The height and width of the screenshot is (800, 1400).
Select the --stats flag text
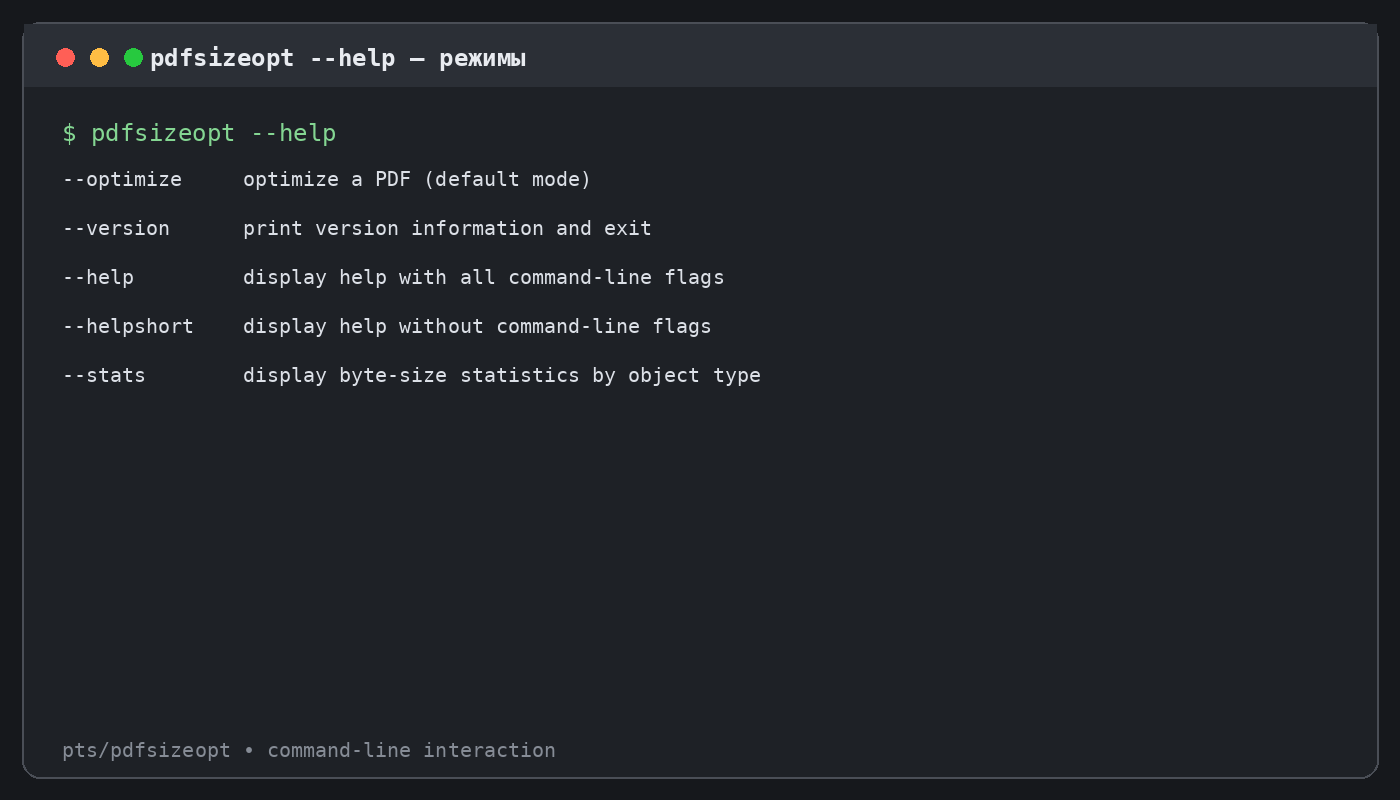point(104,375)
